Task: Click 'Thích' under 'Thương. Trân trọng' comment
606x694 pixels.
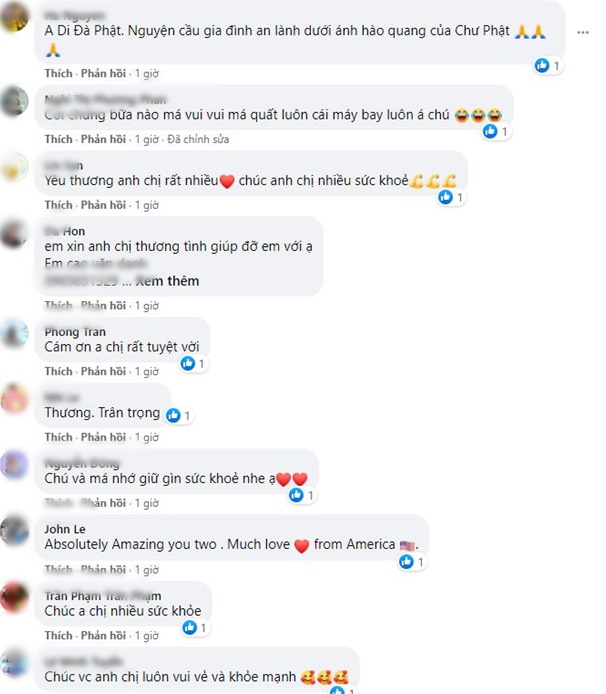Action: [x=58, y=437]
